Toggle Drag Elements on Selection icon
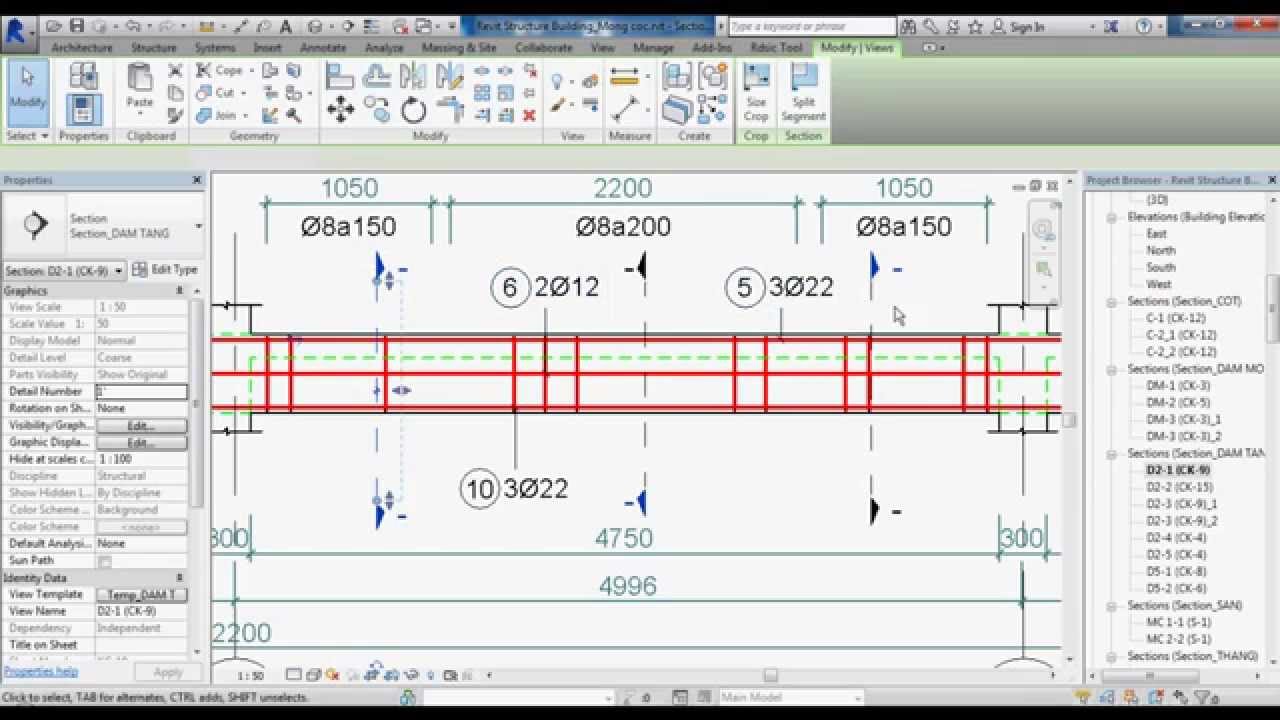Screen dimensions: 1280x720 (x=1181, y=698)
